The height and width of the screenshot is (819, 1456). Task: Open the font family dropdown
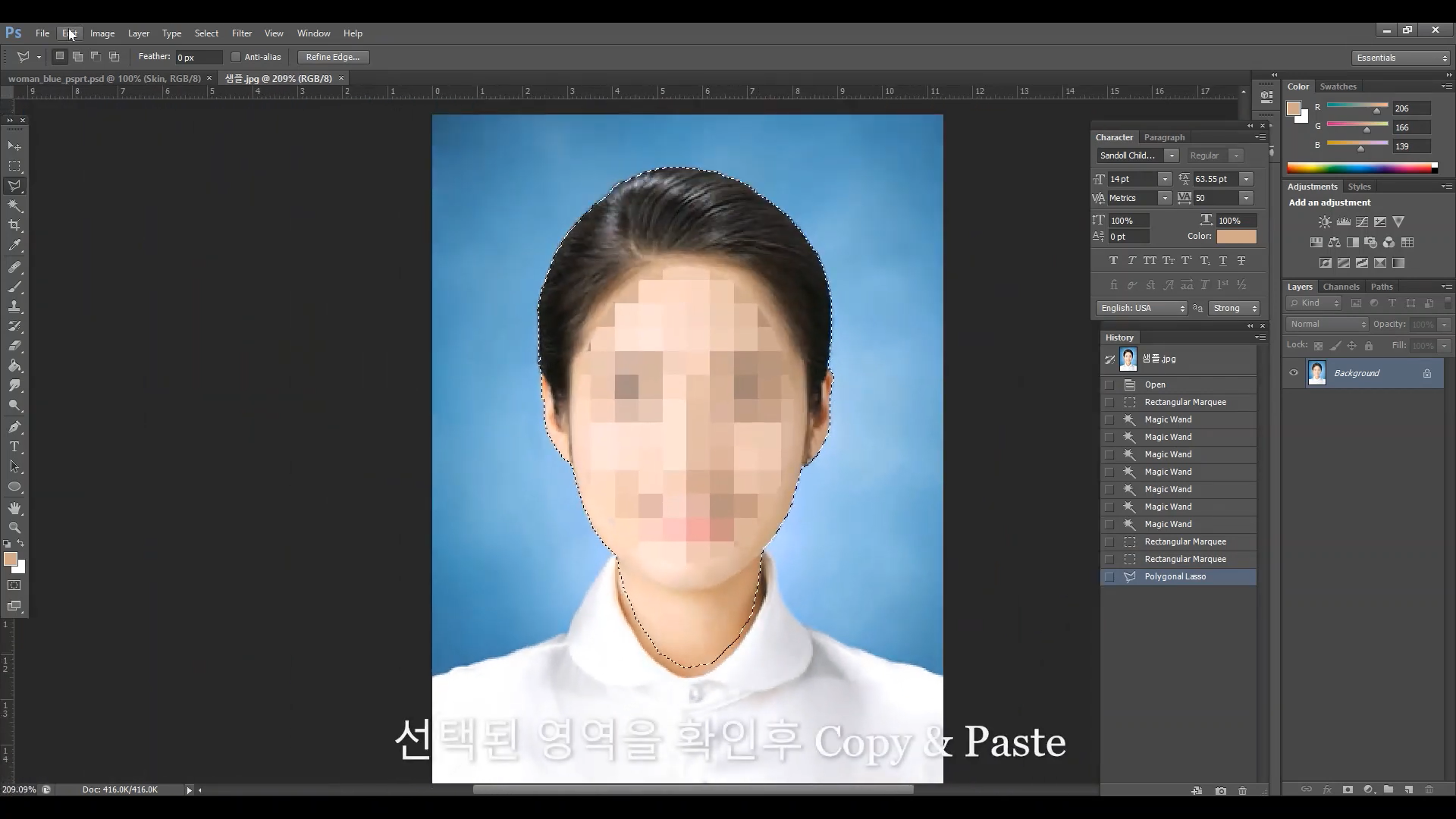coord(1172,155)
